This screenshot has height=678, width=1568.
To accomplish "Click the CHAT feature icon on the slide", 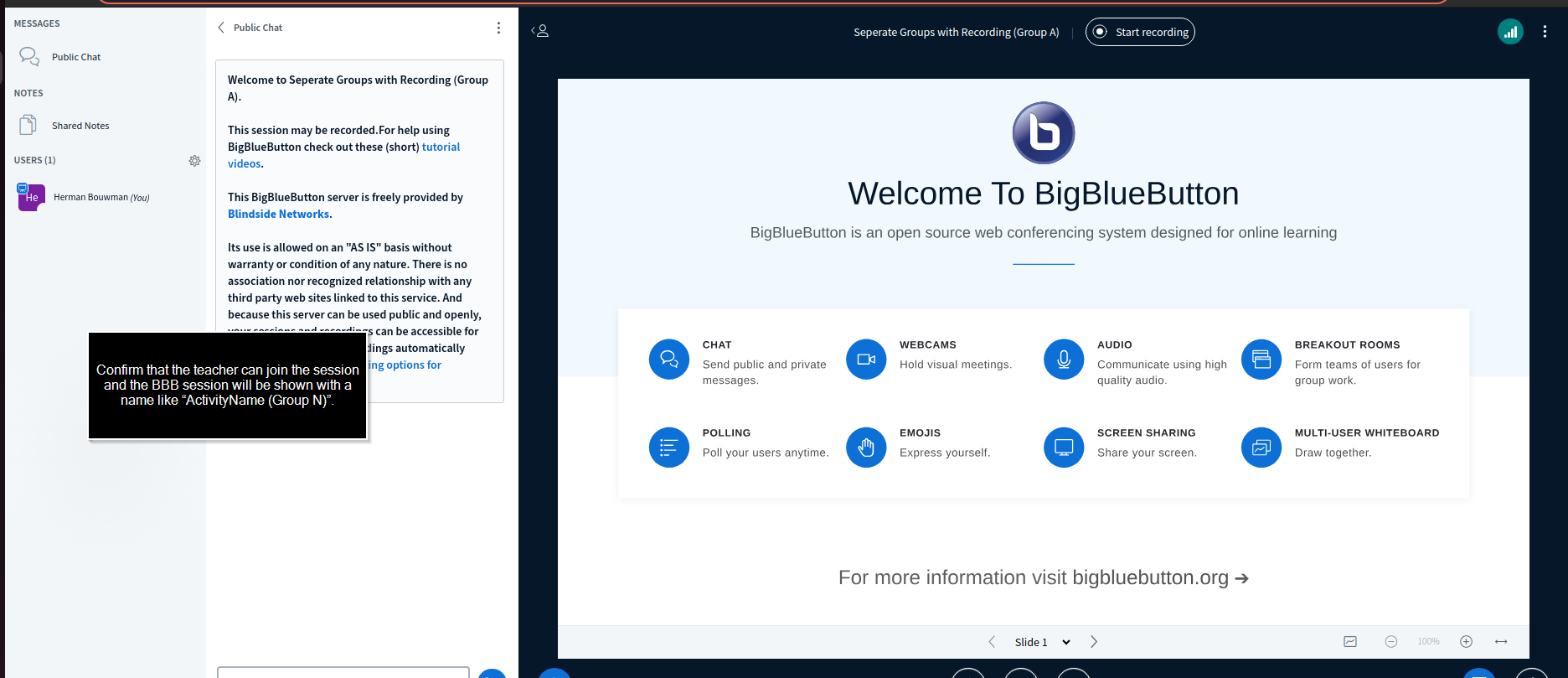I will (668, 360).
